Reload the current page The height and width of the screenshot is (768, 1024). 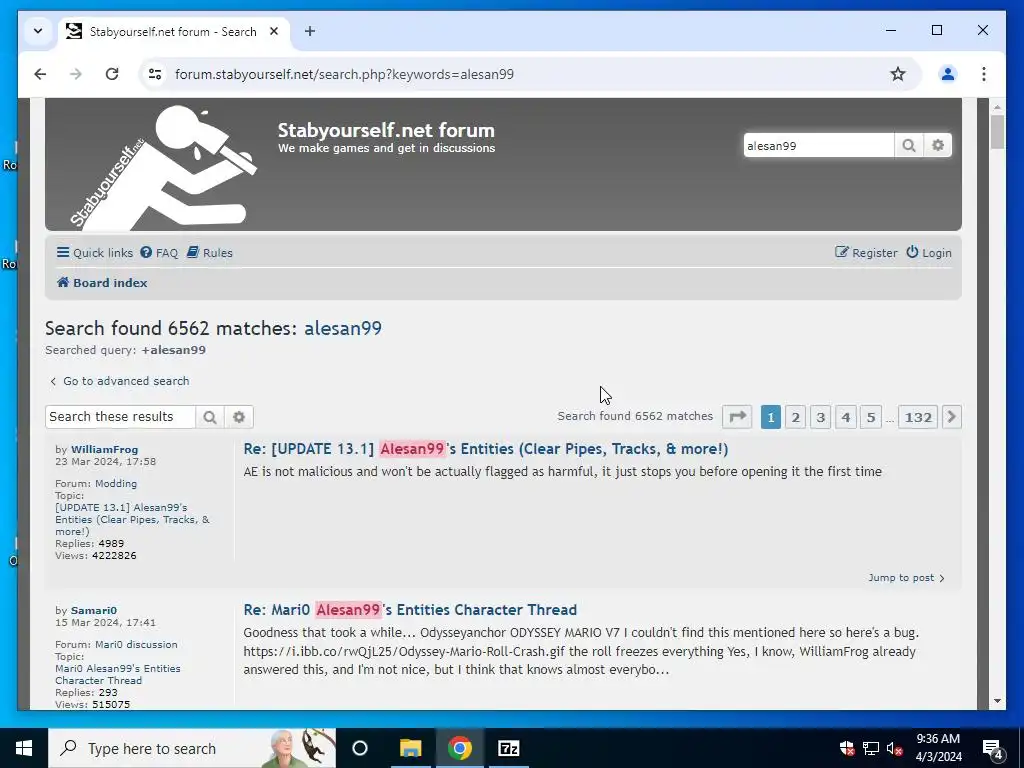[112, 74]
